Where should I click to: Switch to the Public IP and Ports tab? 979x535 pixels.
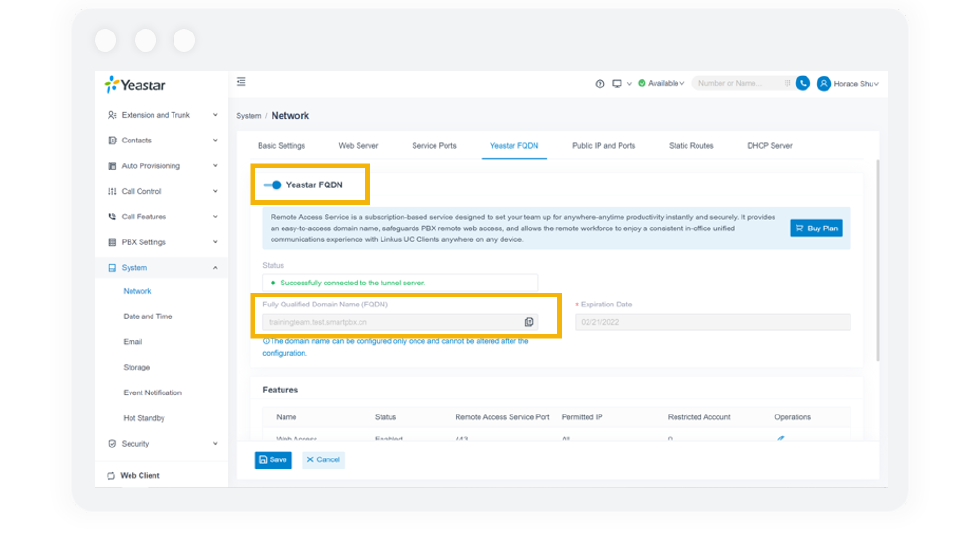pos(603,146)
